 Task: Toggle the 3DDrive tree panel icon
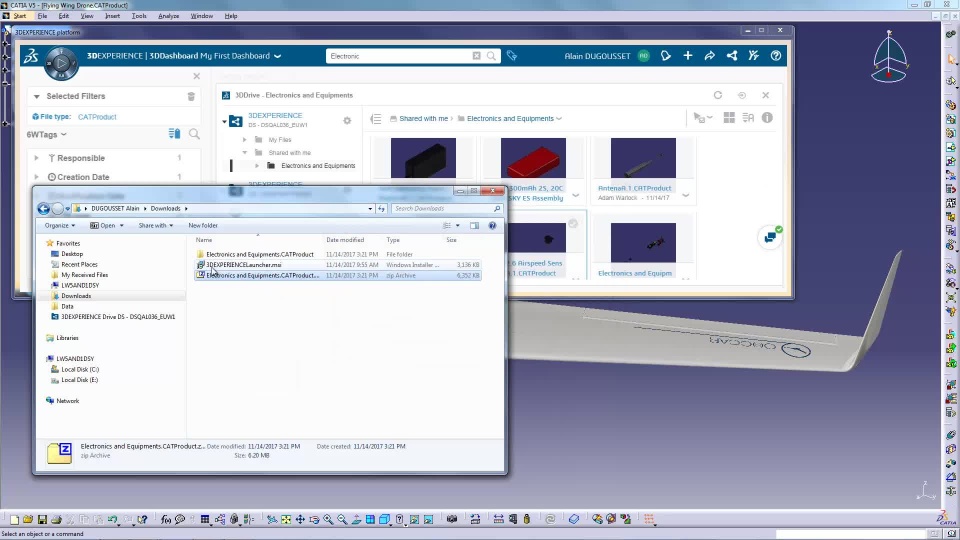pyautogui.click(x=376, y=119)
